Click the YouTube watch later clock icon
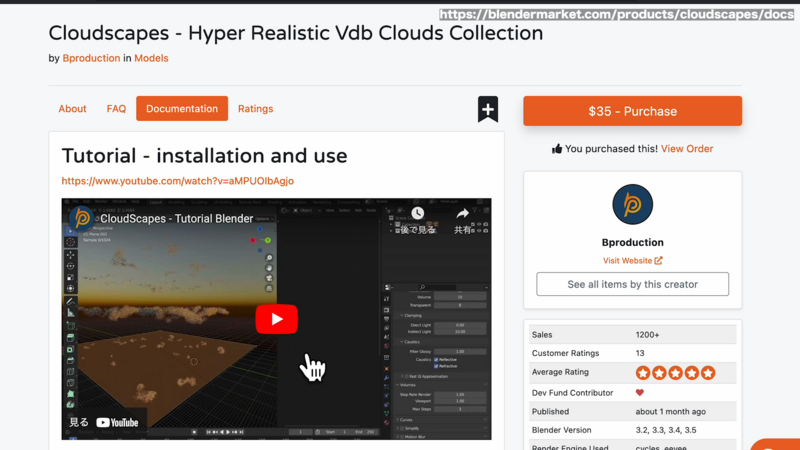Screen dimensions: 800x450 [417, 213]
